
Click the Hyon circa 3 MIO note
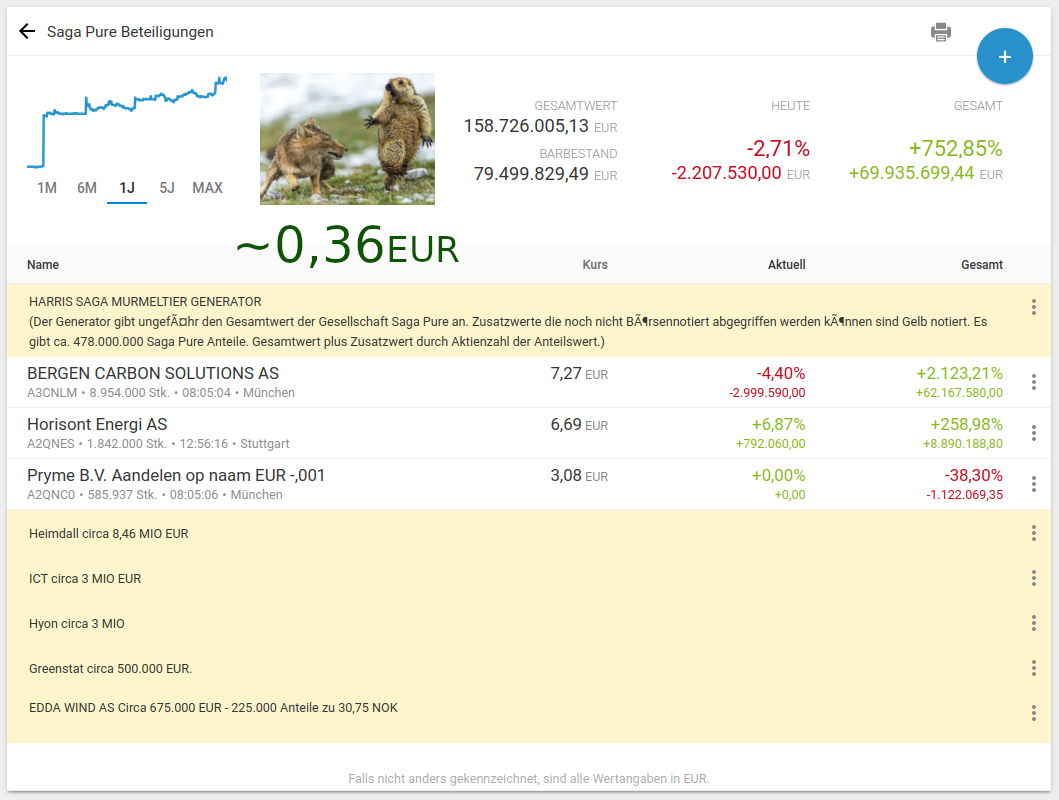77,624
